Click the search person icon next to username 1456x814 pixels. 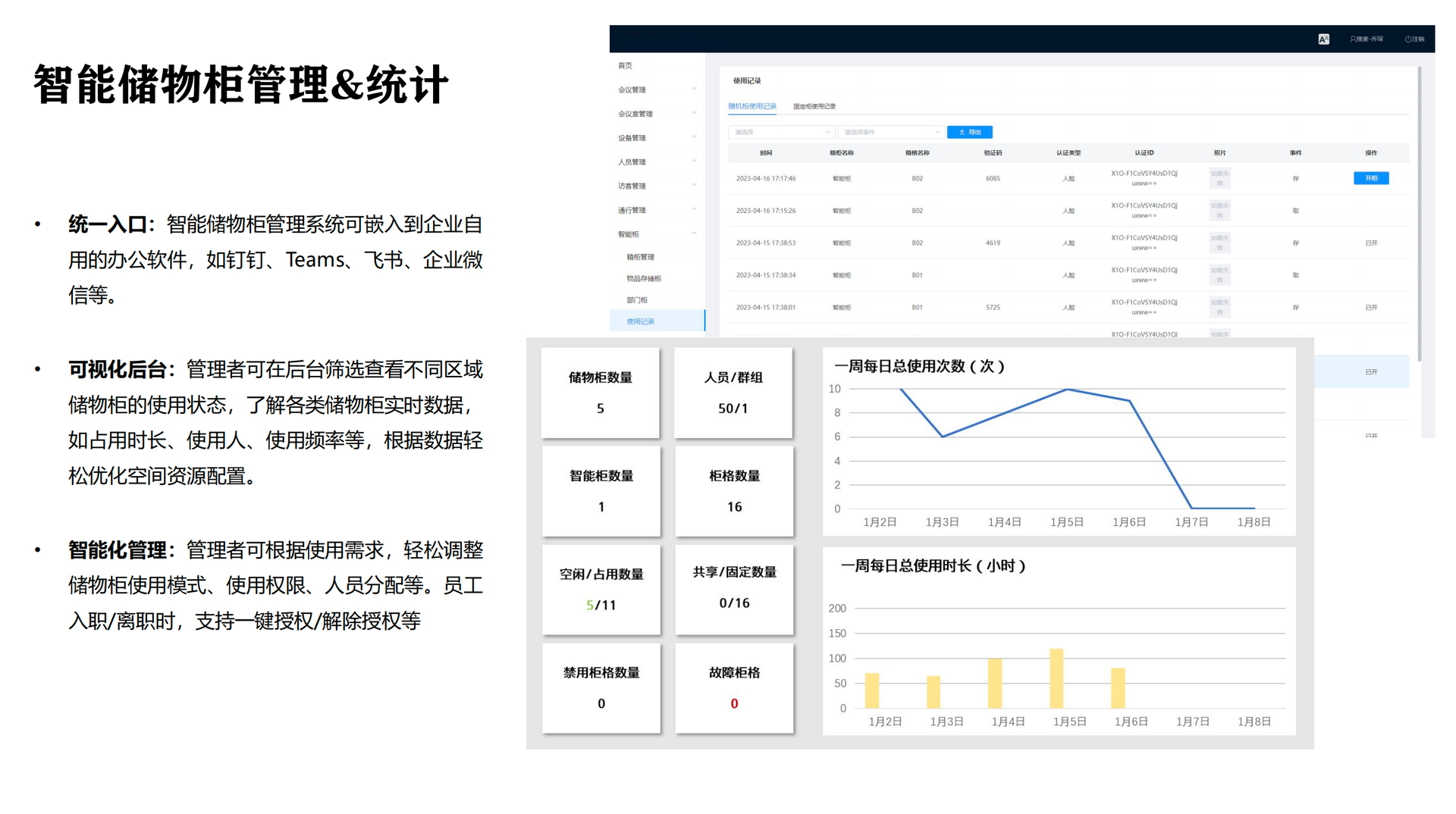pos(1354,39)
